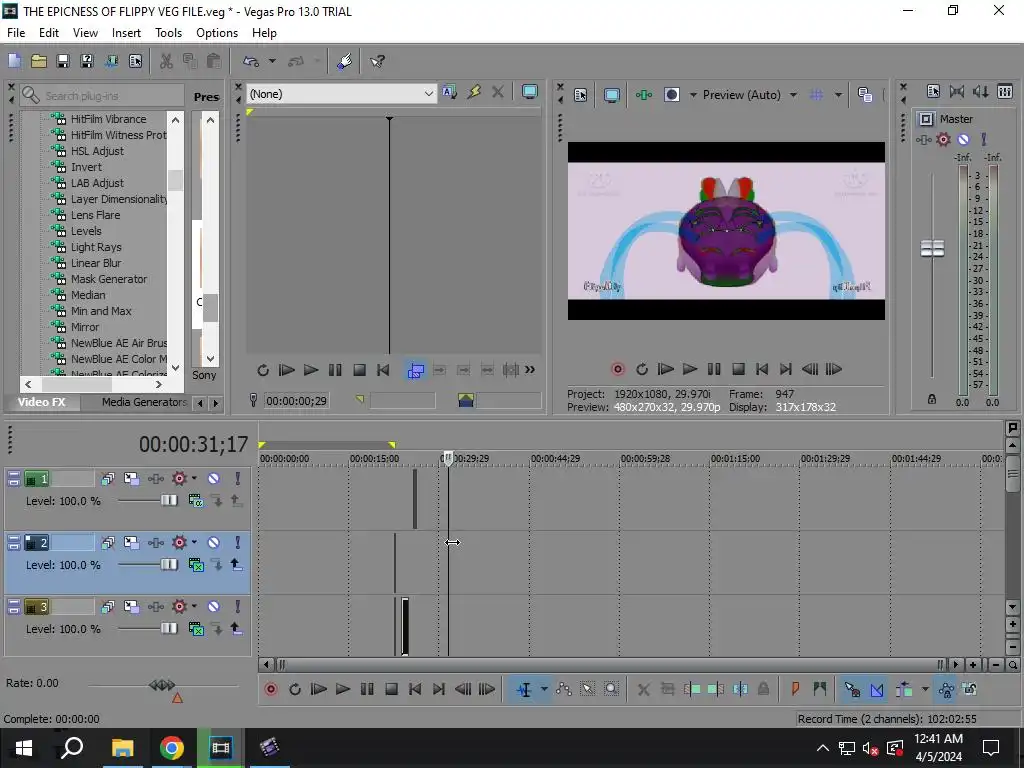Expand the Preview (Auto) quality dropdown
The image size is (1024, 768).
[793, 95]
